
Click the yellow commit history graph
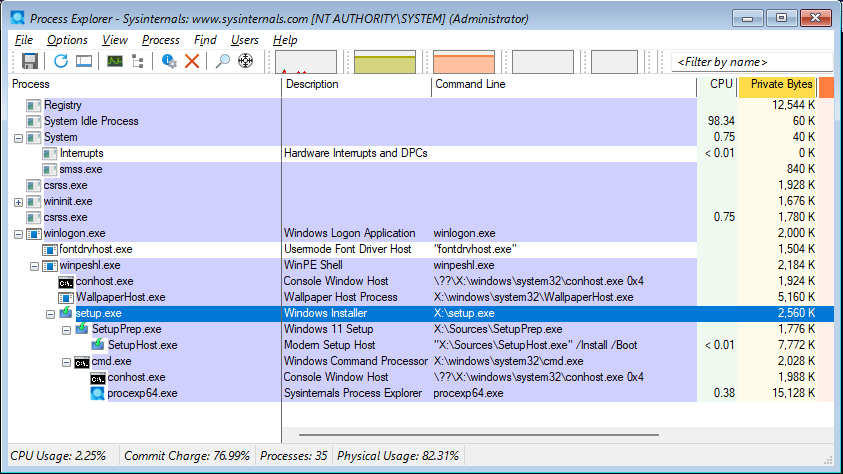[385, 62]
